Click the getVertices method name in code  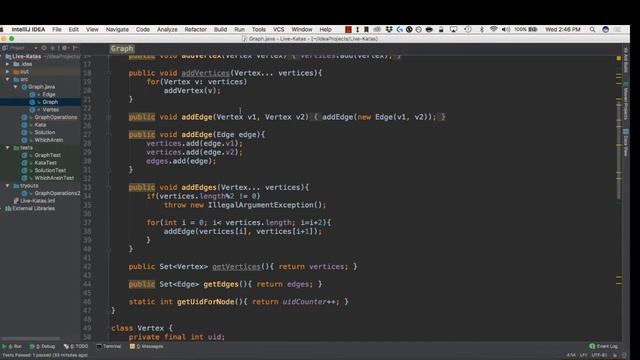point(236,267)
